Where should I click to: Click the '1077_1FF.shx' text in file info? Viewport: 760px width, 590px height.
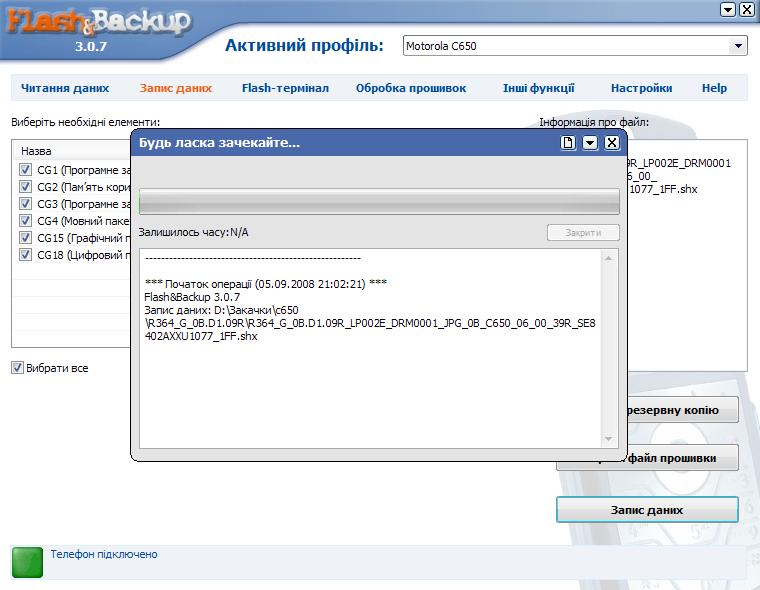point(663,189)
